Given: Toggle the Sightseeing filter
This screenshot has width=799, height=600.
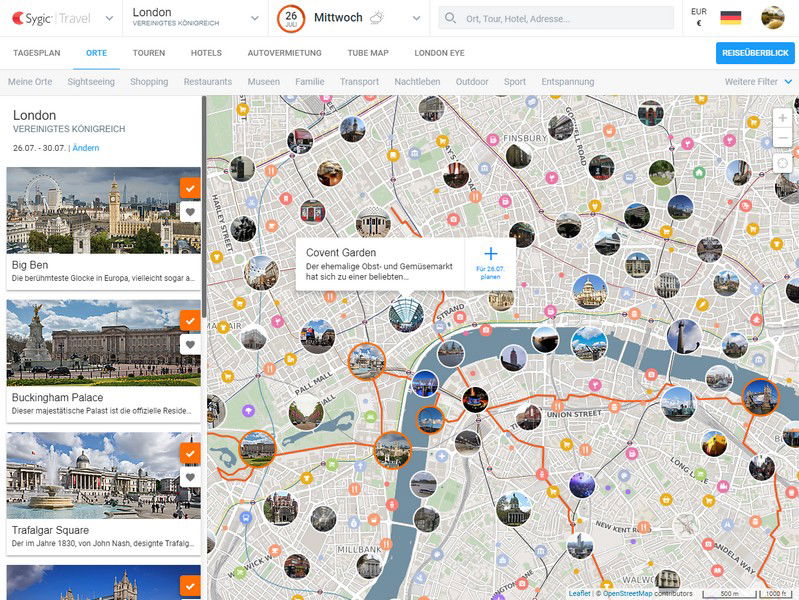Looking at the screenshot, I should (x=91, y=82).
